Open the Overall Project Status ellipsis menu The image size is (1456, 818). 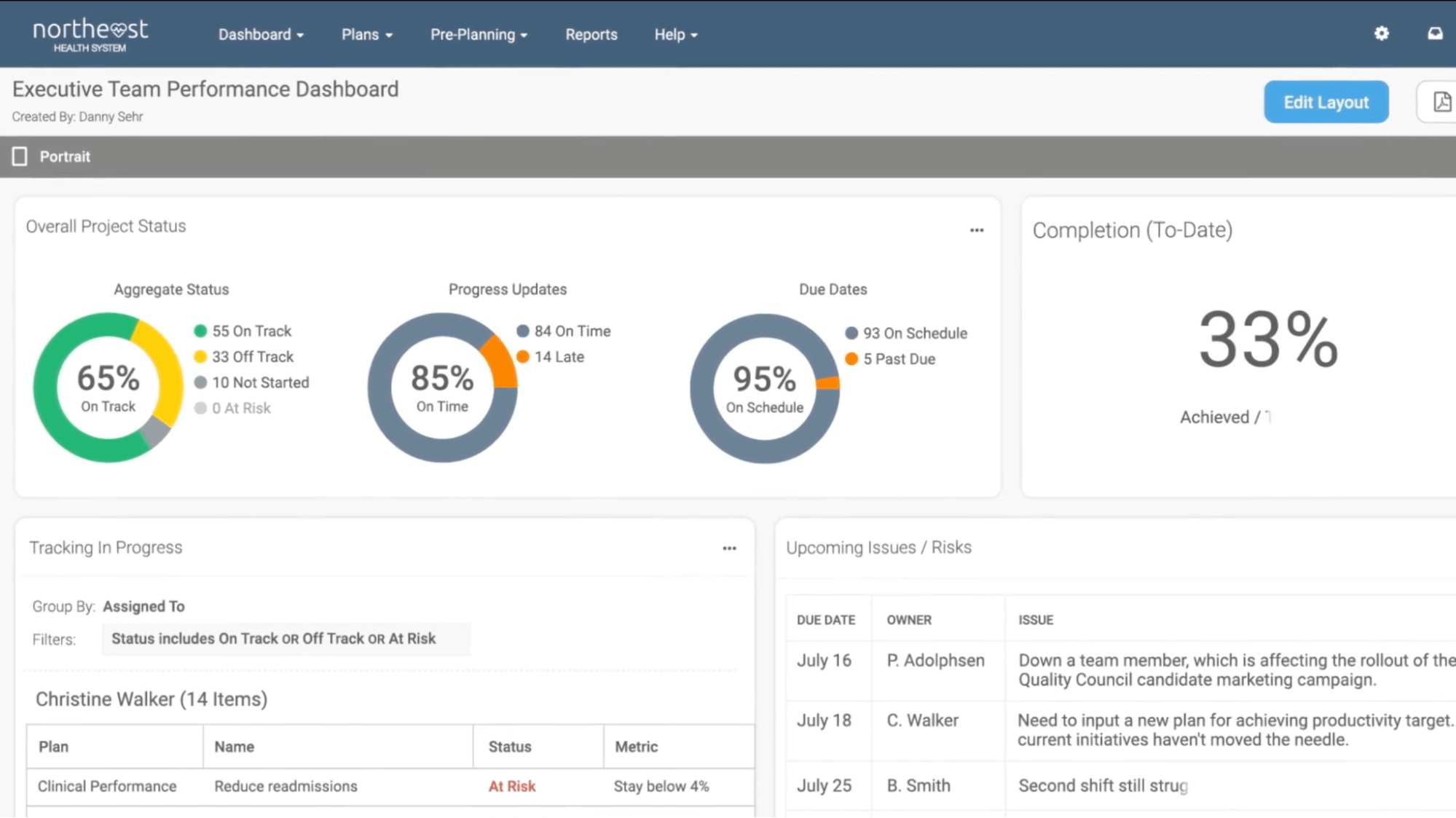[977, 230]
